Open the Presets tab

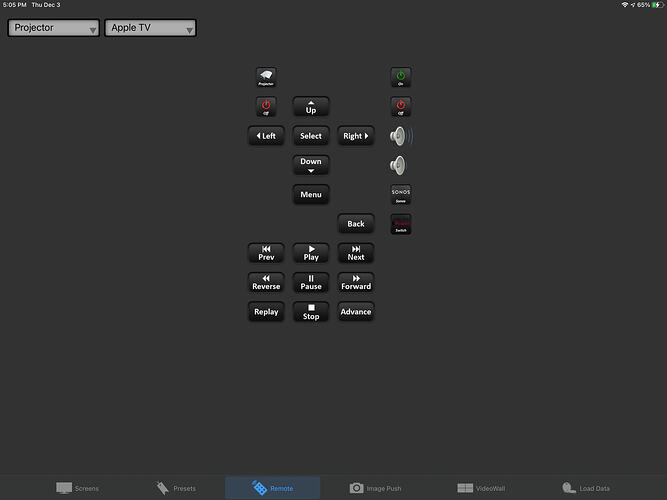click(x=175, y=488)
